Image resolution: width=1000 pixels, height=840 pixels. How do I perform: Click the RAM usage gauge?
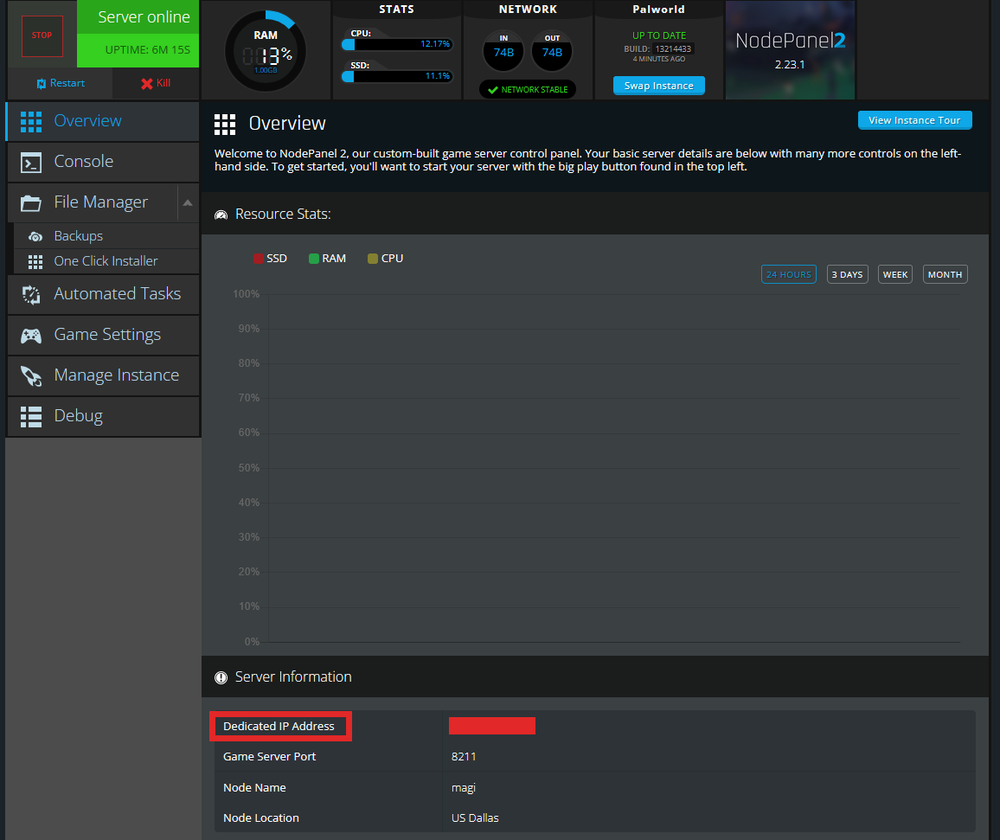(x=265, y=48)
